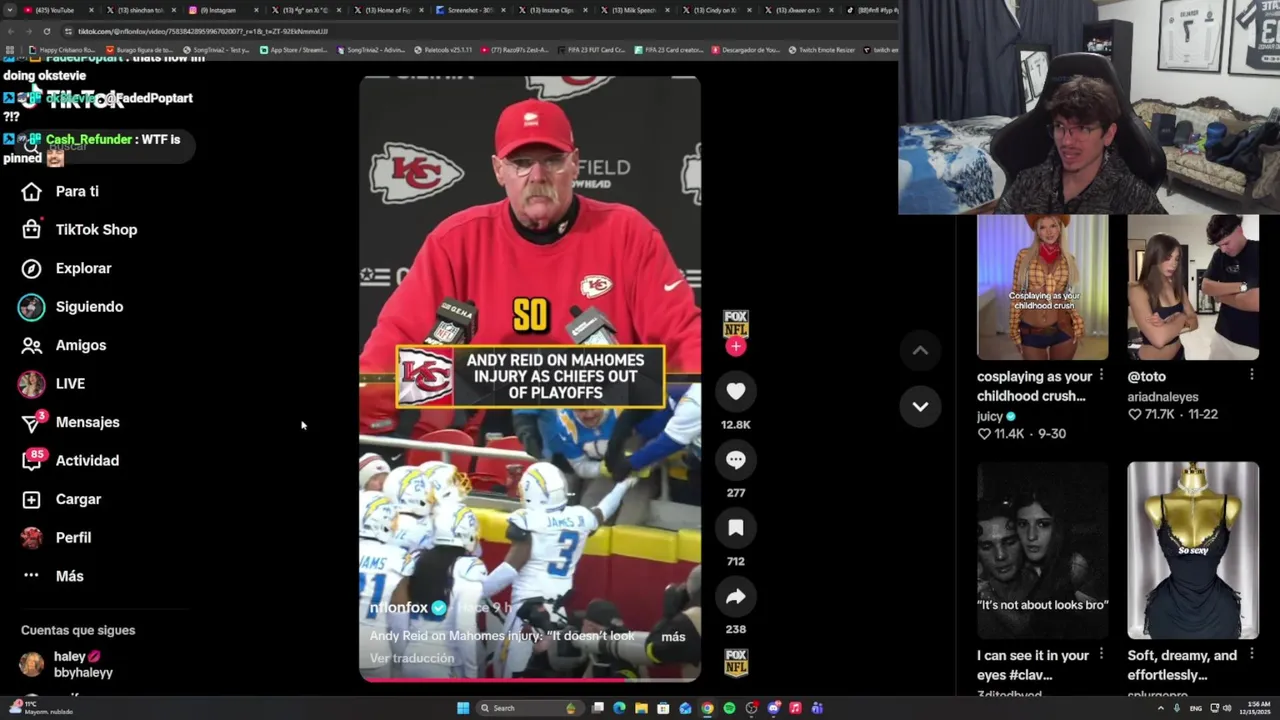The width and height of the screenshot is (1280, 720).
Task: Switch to the Home of Fig X tab
Action: tap(386, 10)
